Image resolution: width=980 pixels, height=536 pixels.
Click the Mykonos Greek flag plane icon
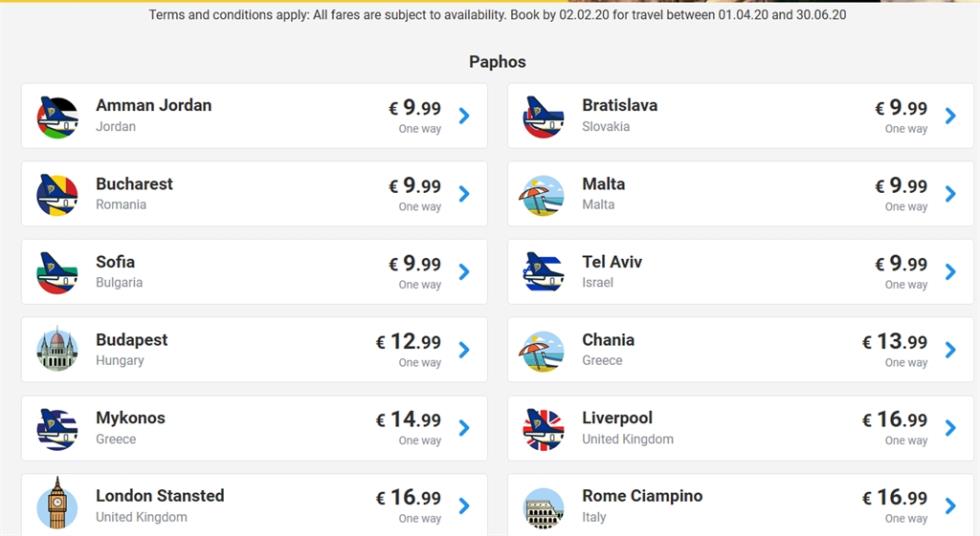(x=58, y=429)
